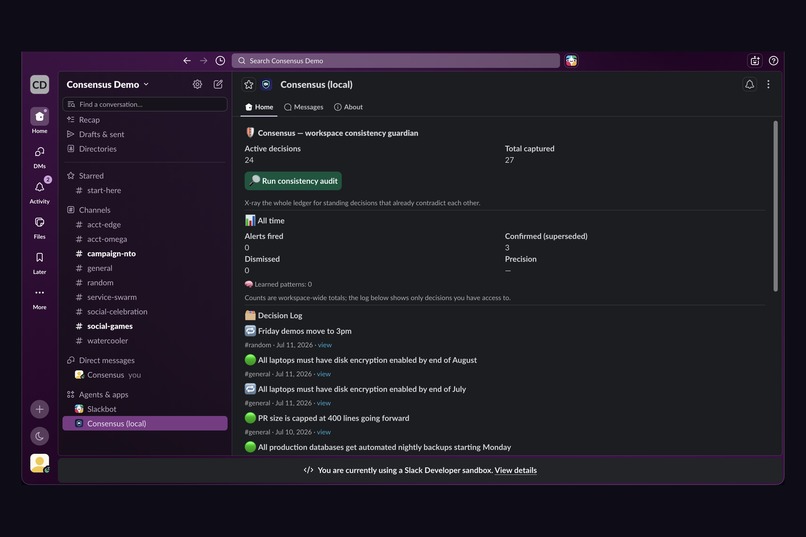Image resolution: width=806 pixels, height=537 pixels.
Task: Open the #start-here channel
Action: (144, 190)
